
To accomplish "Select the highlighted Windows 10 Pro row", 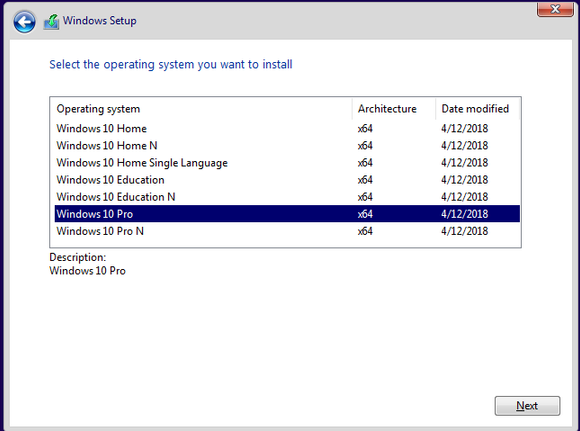I will 287,214.
